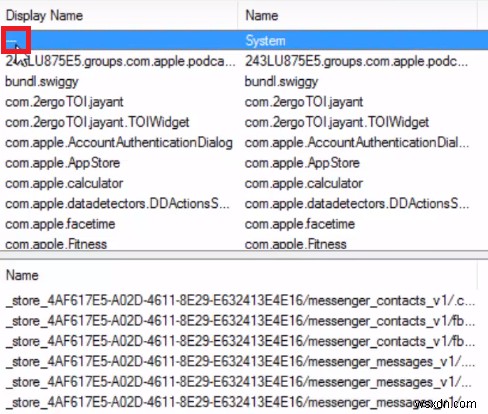Screen dimensions: 488x414
Task: Click com.2ergoTOI.jayant.TOIWidget in the Name column
Action: pos(337,122)
